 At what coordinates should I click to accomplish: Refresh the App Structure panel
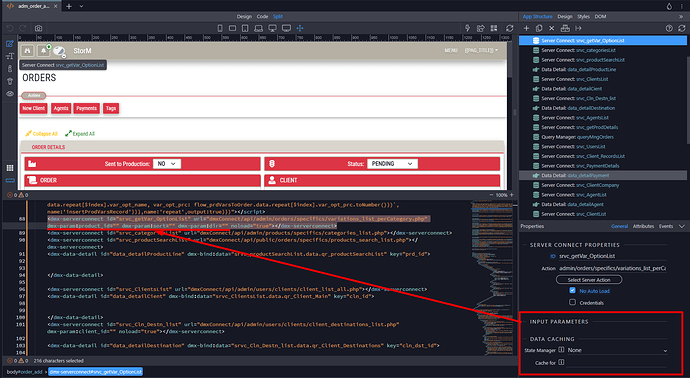coord(682,28)
